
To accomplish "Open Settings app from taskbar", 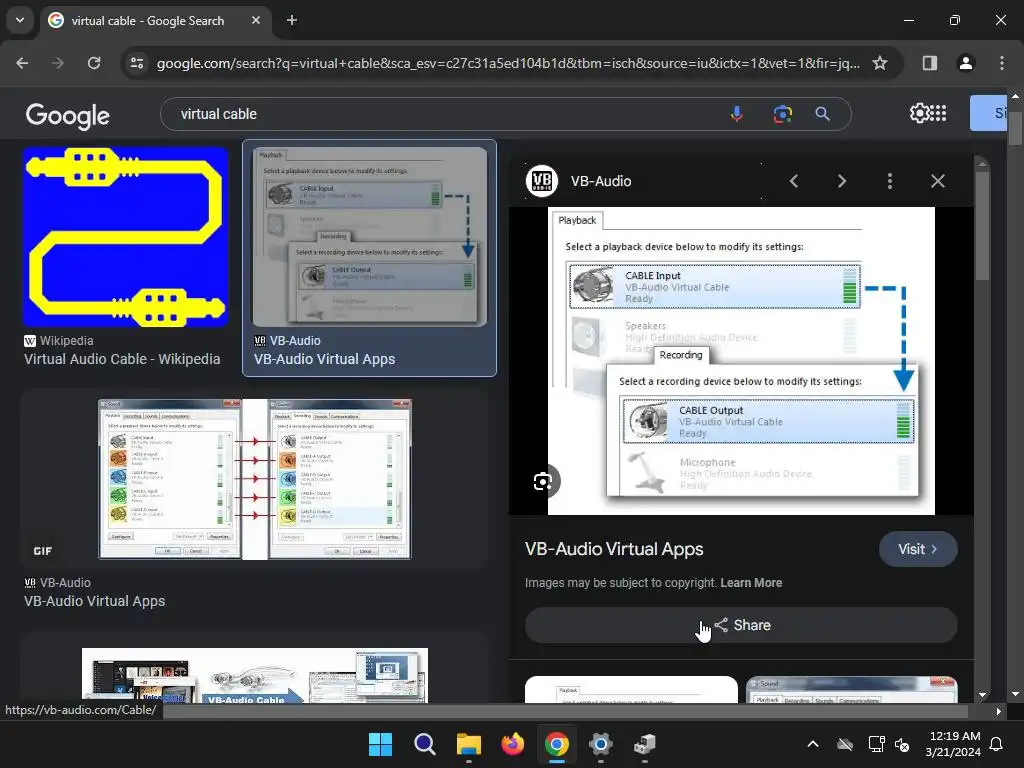I will click(x=600, y=744).
